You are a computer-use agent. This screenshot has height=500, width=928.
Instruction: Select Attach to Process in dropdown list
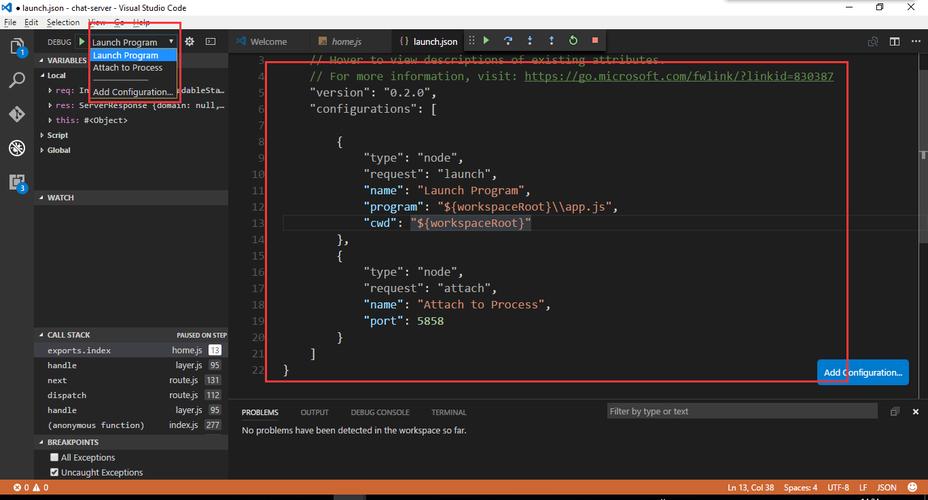pos(133,67)
